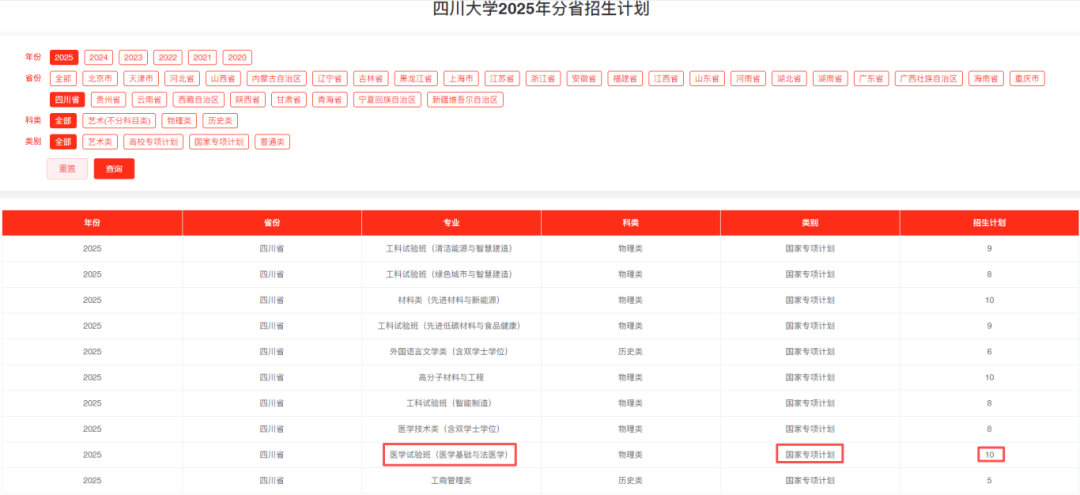Click 工科试验班（绿色城市与智慧建造）major cell
This screenshot has width=1080, height=495.
click(450, 274)
